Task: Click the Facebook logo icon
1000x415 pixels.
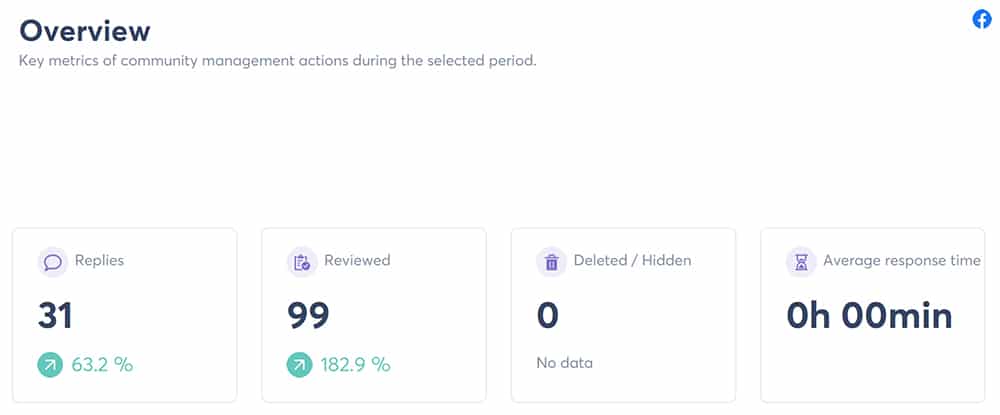Action: 982,19
